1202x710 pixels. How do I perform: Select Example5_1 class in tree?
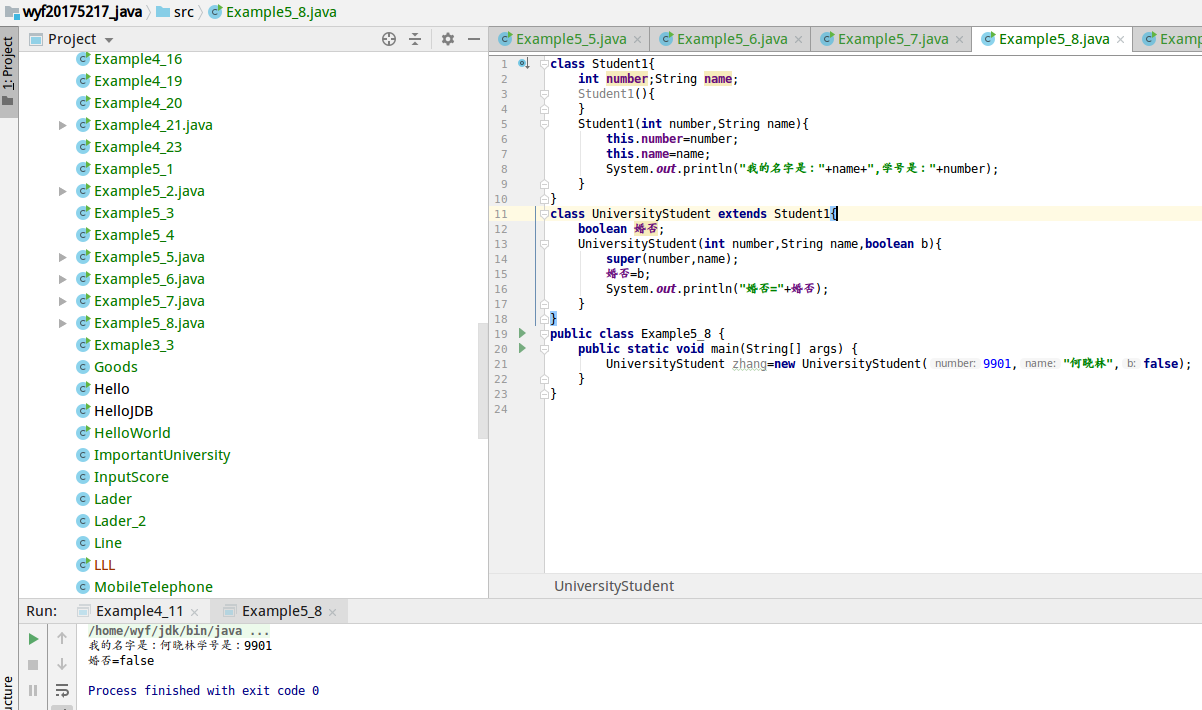click(133, 169)
